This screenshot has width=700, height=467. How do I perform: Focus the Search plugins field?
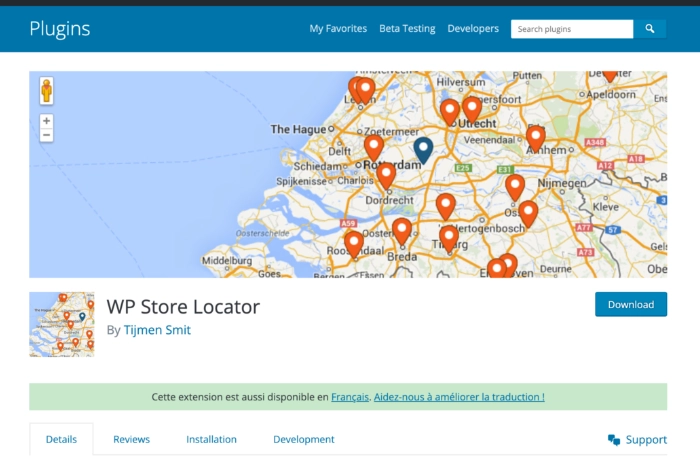tap(572, 29)
